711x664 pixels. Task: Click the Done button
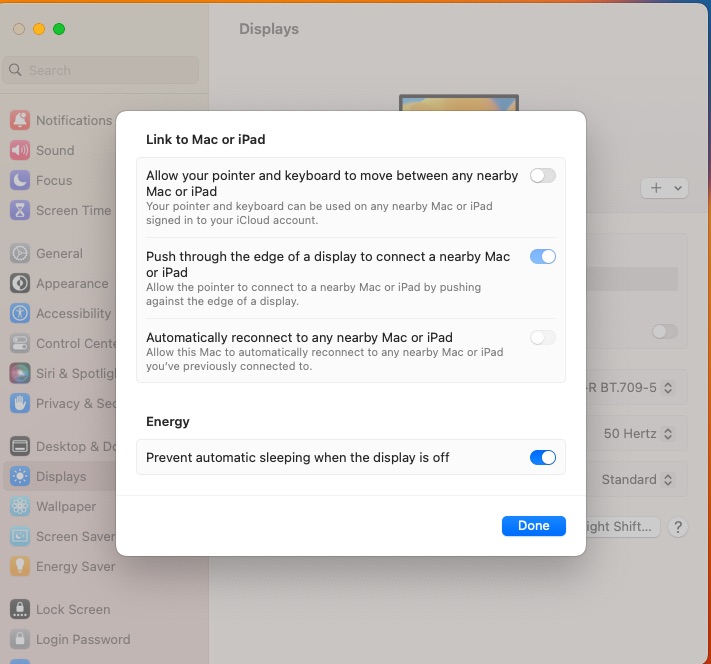(534, 526)
